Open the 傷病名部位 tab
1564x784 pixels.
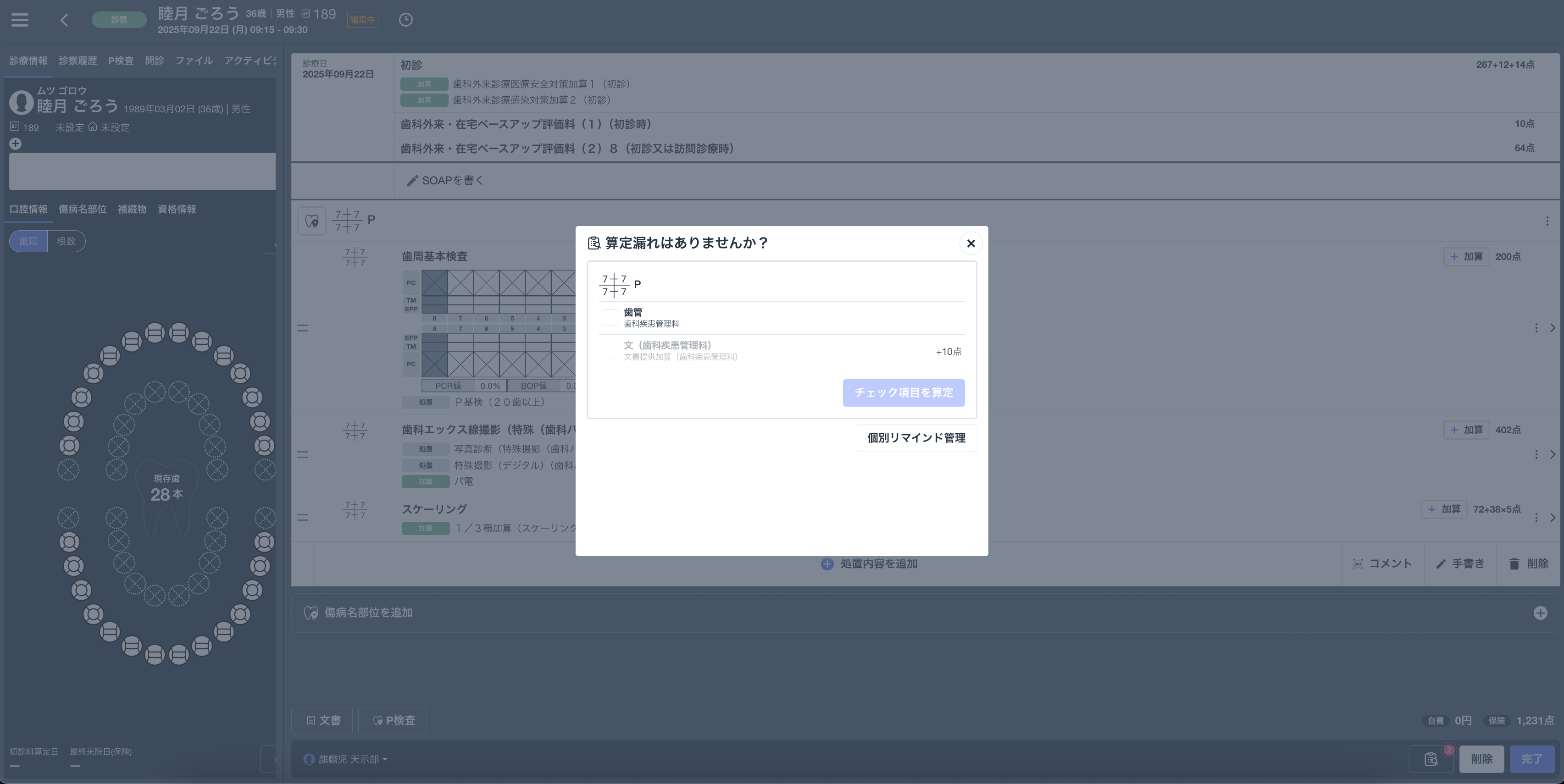click(83, 210)
